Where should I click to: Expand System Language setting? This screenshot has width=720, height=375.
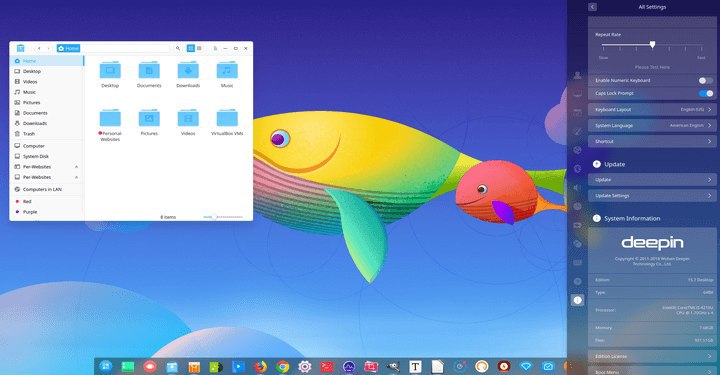(652, 125)
